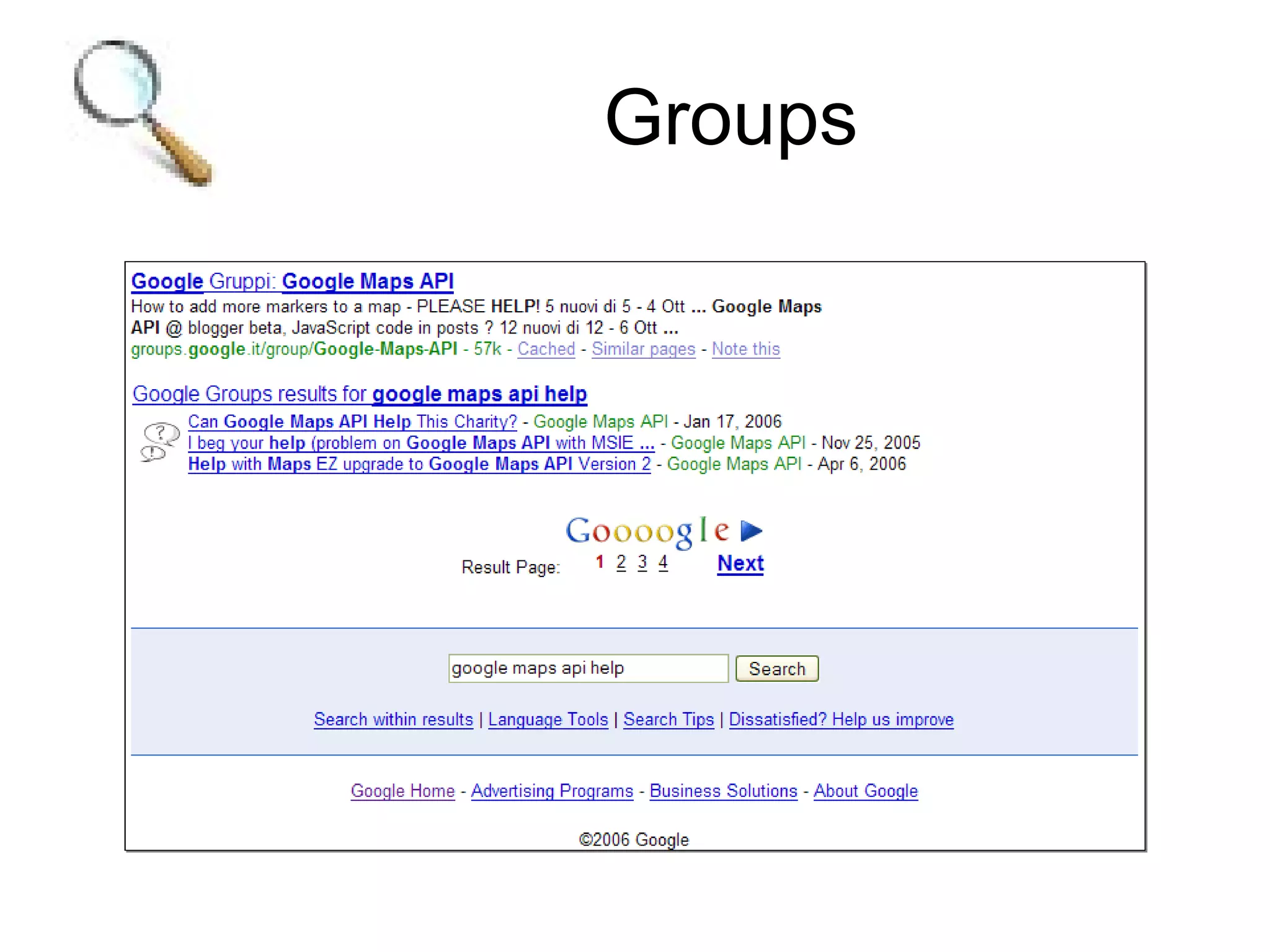
Task: Go to result page 2
Action: pos(621,562)
